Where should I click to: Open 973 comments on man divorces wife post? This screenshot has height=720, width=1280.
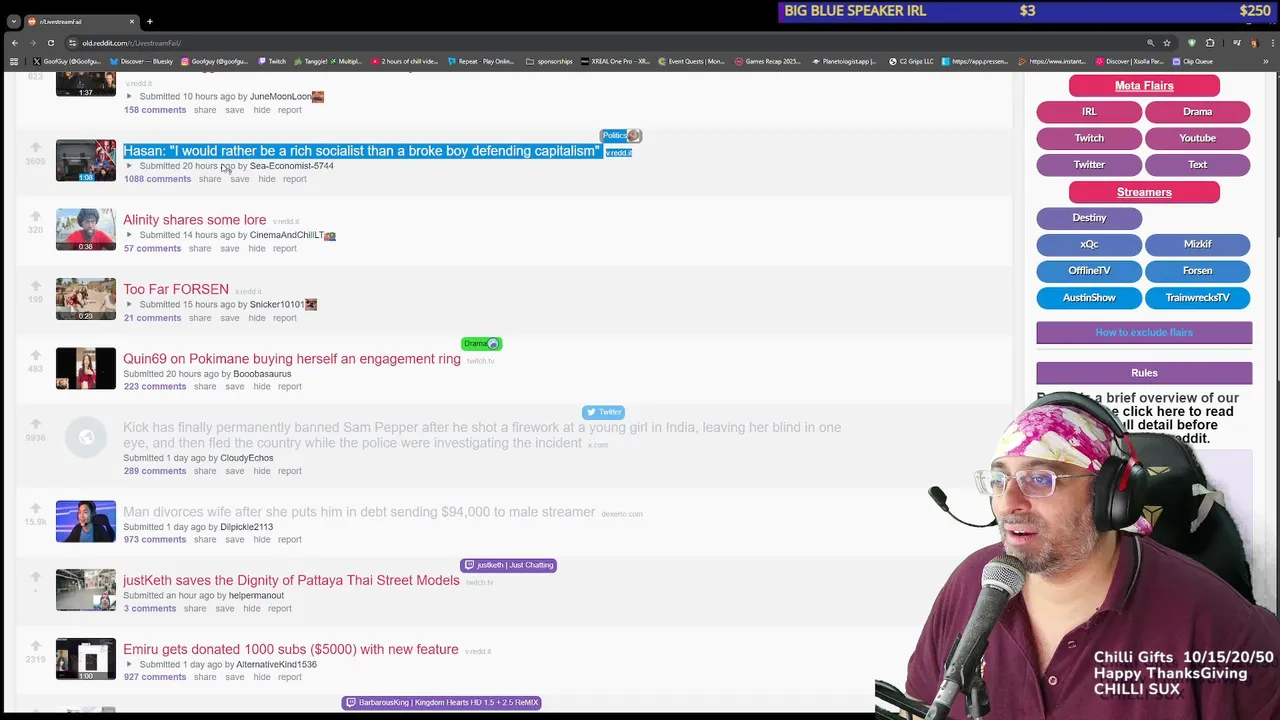pos(155,539)
